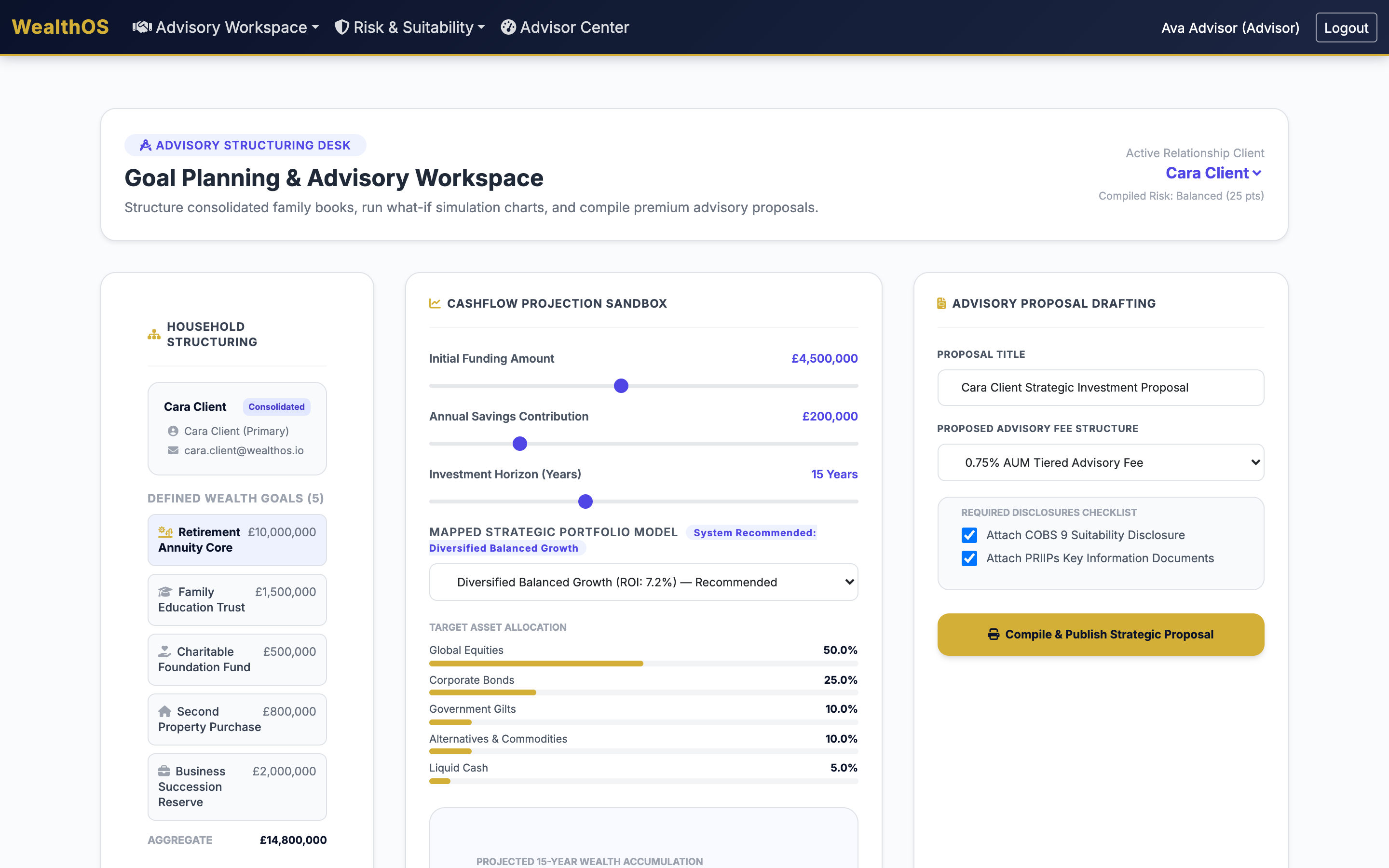The height and width of the screenshot is (868, 1389).
Task: Click the Retirement Annuity Core goal icon
Action: (x=165, y=531)
